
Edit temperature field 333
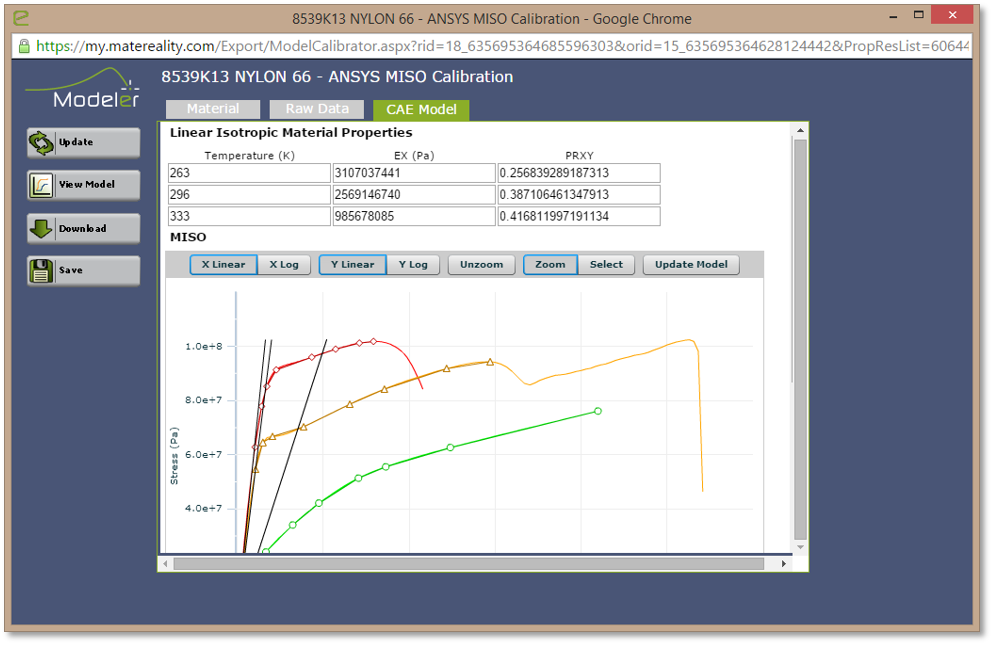click(249, 216)
